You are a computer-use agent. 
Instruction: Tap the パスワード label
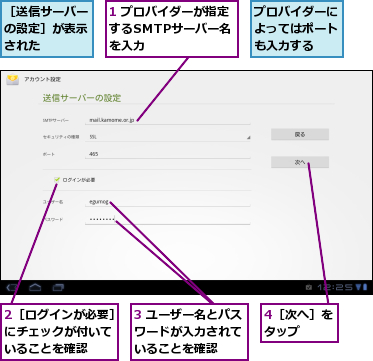[x=52, y=220]
